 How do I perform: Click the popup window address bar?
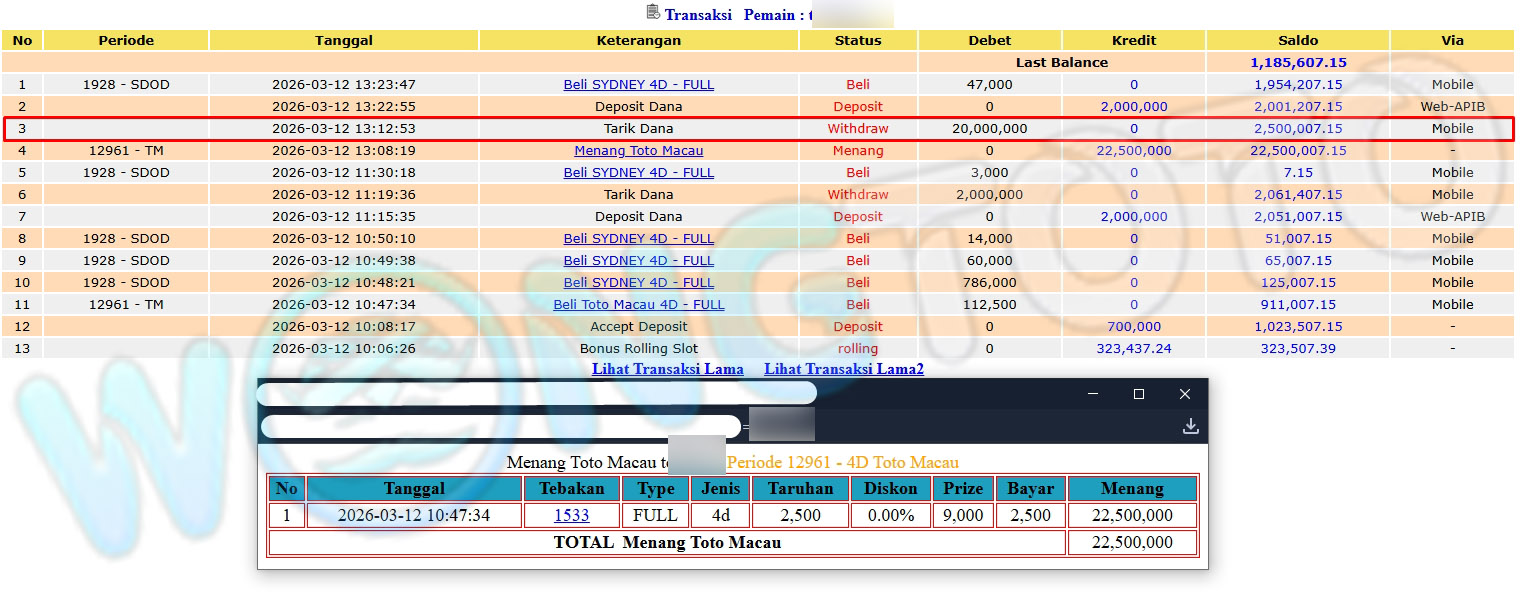pos(500,427)
